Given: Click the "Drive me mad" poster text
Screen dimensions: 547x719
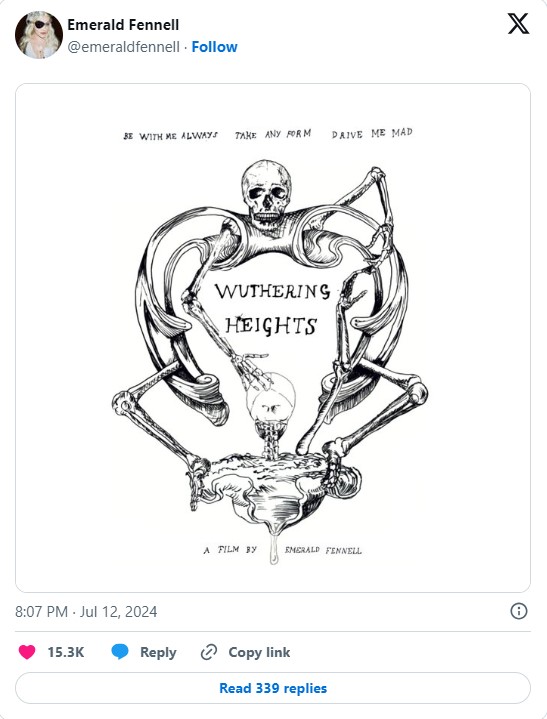Looking at the screenshot, I should click(x=372, y=133).
